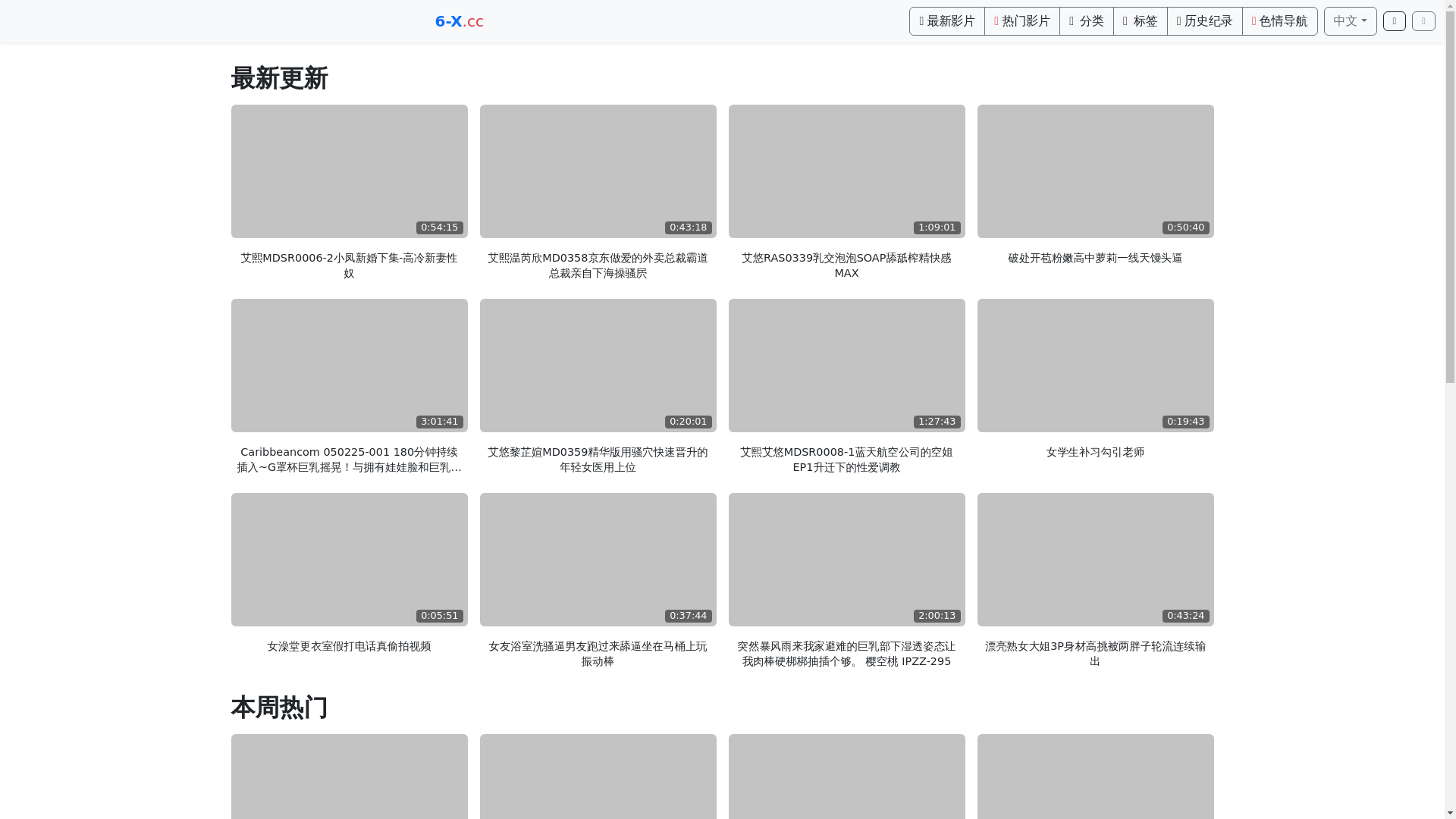Click the title link containing MD0358

click(598, 265)
